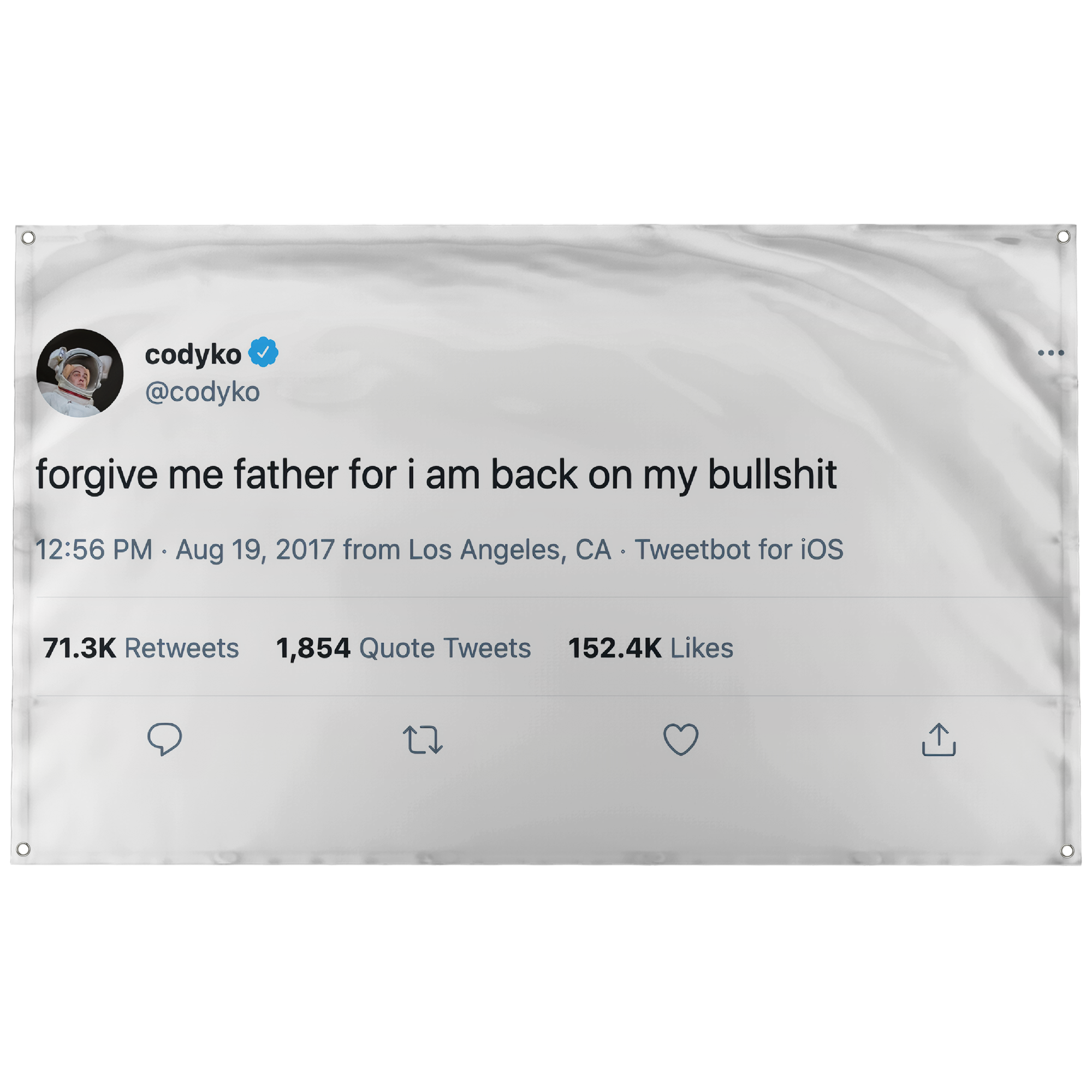
Task: Click the 12:56 PM timestamp
Action: coord(94,549)
